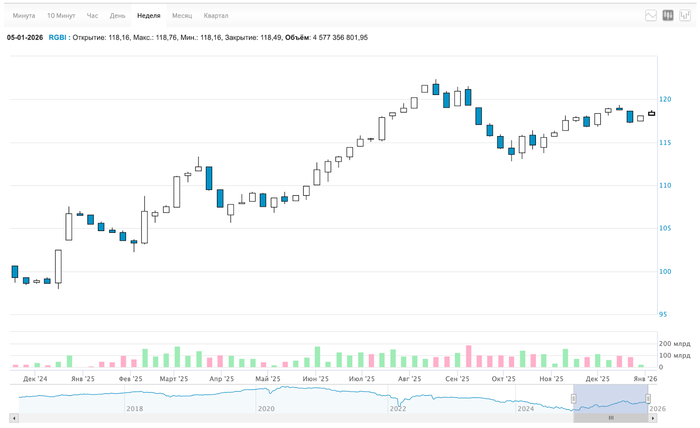Click the RGBI ticker label
This screenshot has width=700, height=428.
[x=57, y=37]
